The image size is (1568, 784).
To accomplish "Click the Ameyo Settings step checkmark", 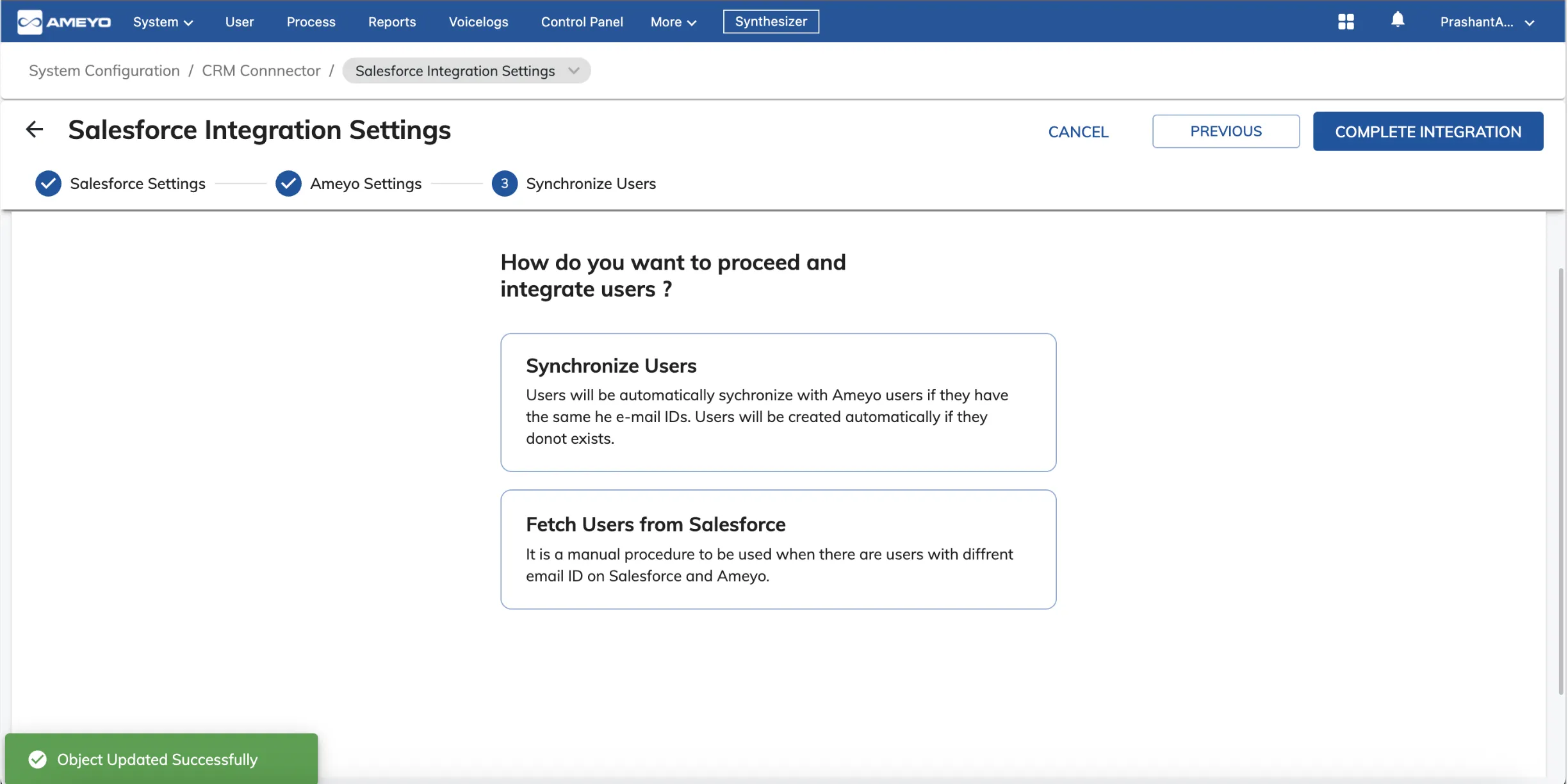I will pyautogui.click(x=288, y=184).
